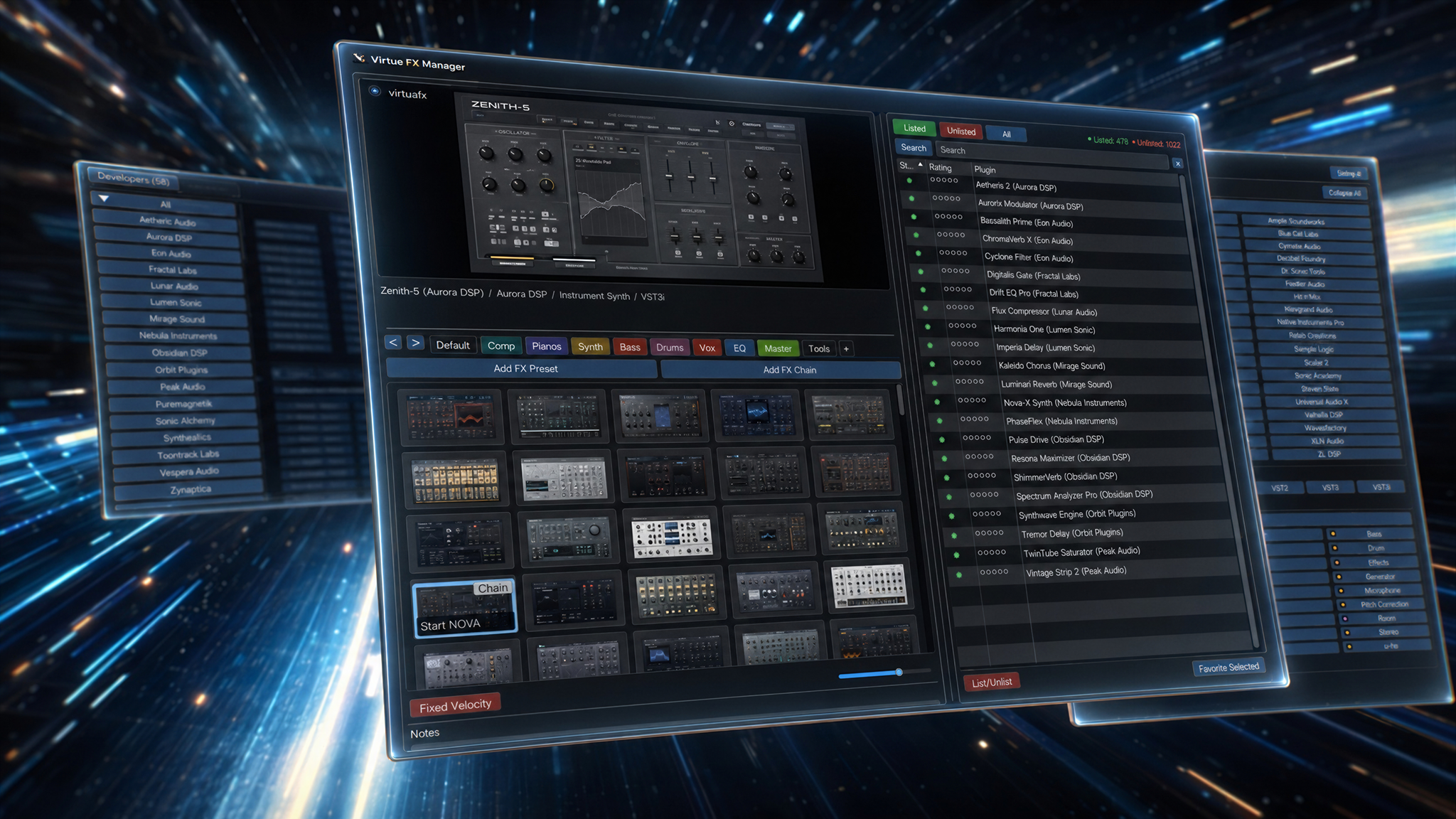
Task: Toggle status dot for Aetheris 2 row
Action: [x=909, y=181]
